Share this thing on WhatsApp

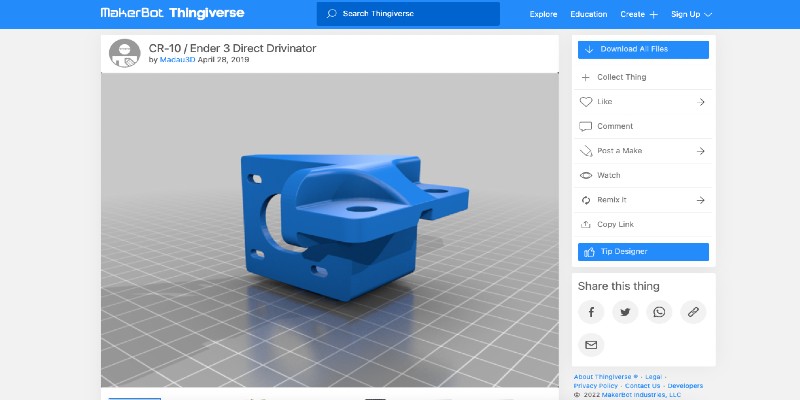point(659,312)
